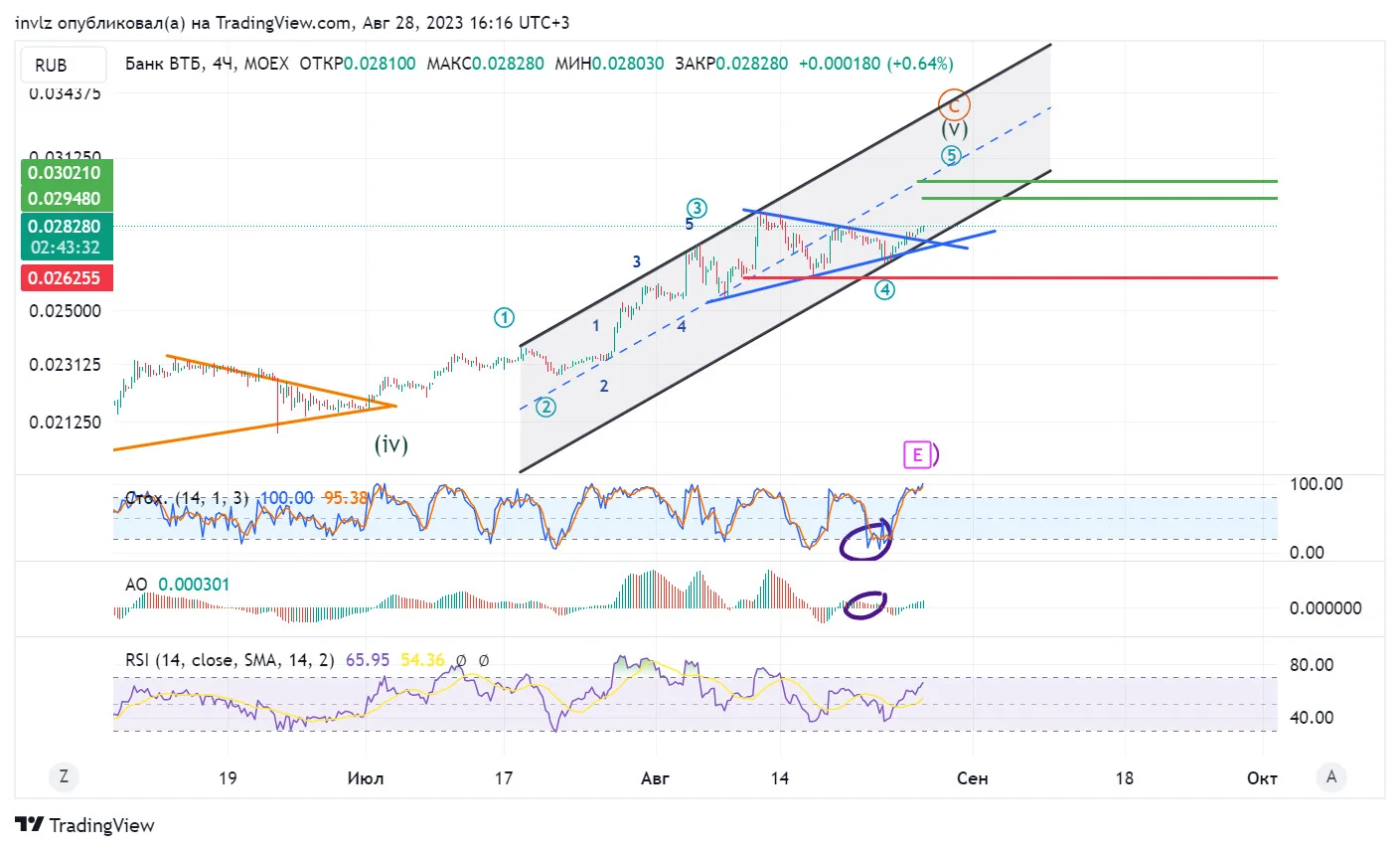Viewport: 1400px width, 851px height.
Task: Click the ОТКР 0.028100 open value
Action: pyautogui.click(x=358, y=64)
